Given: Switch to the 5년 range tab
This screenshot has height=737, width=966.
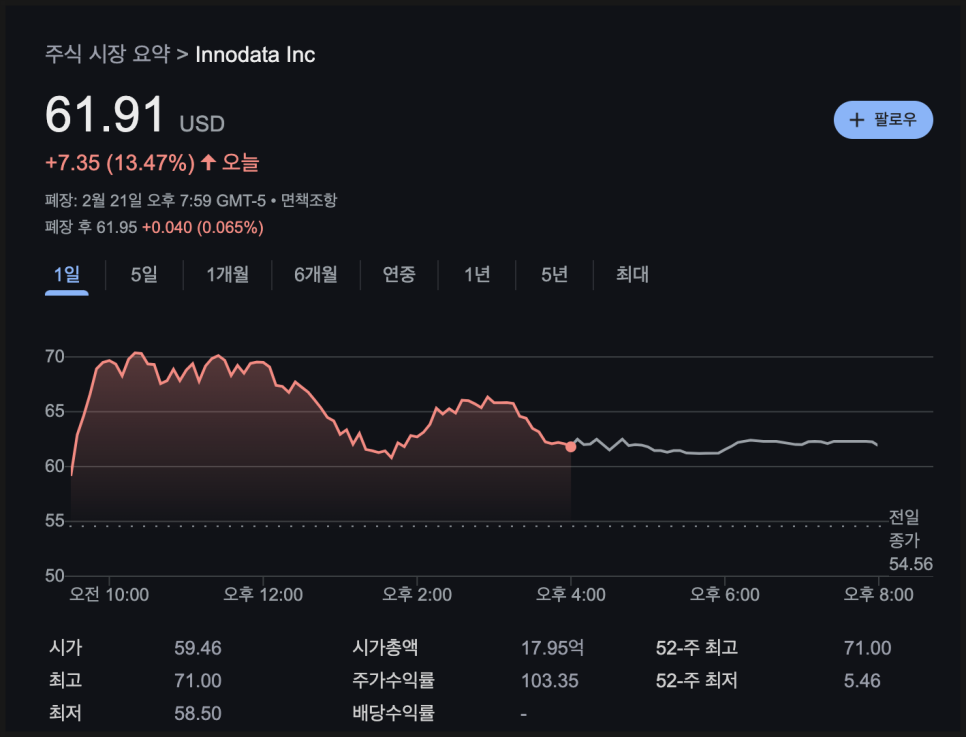Looking at the screenshot, I should pyautogui.click(x=554, y=274).
